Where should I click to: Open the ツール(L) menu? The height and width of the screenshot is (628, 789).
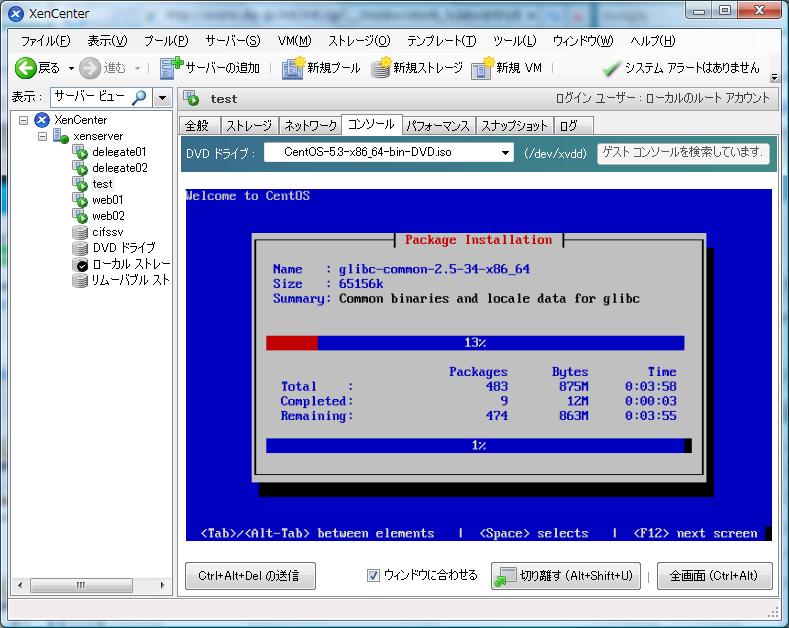click(x=515, y=41)
